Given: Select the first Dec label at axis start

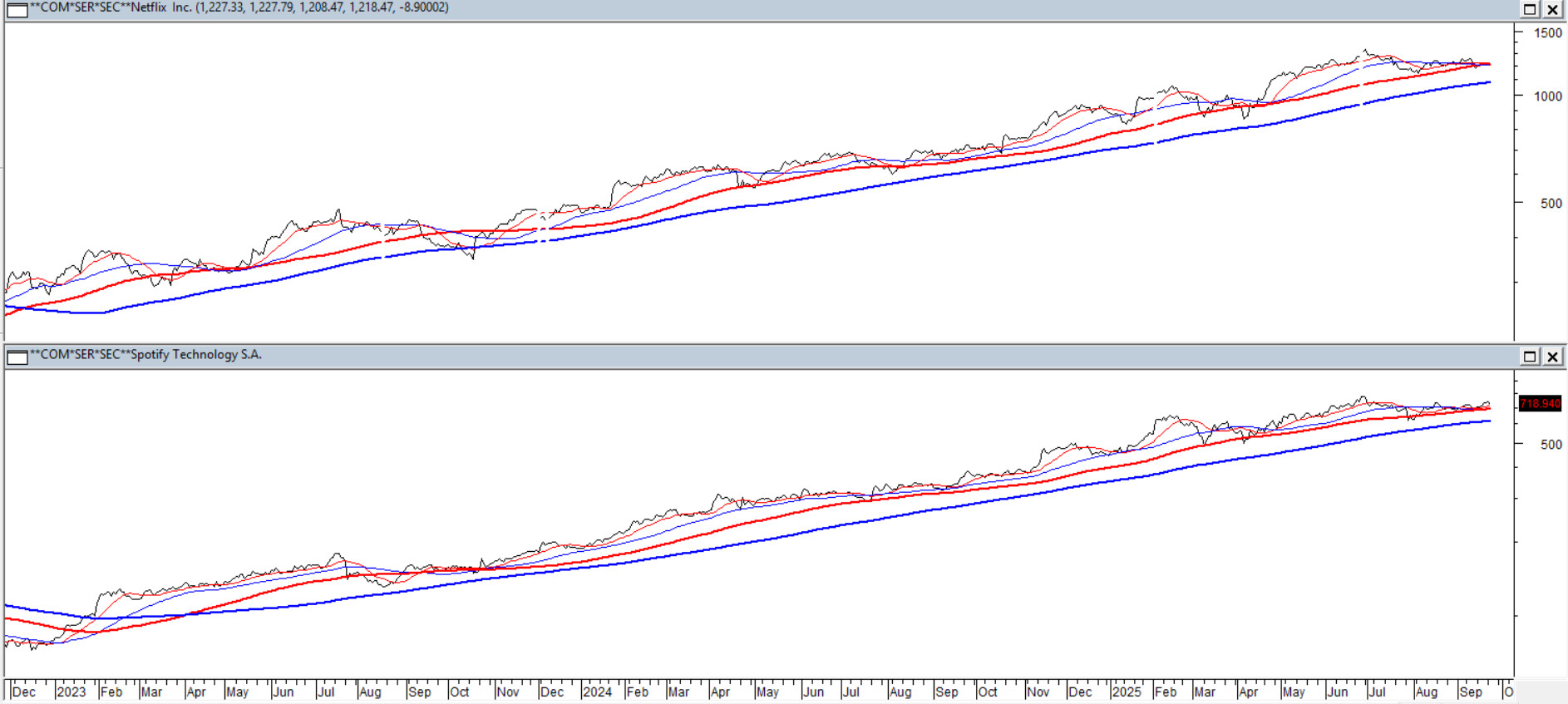Looking at the screenshot, I should click(x=24, y=692).
